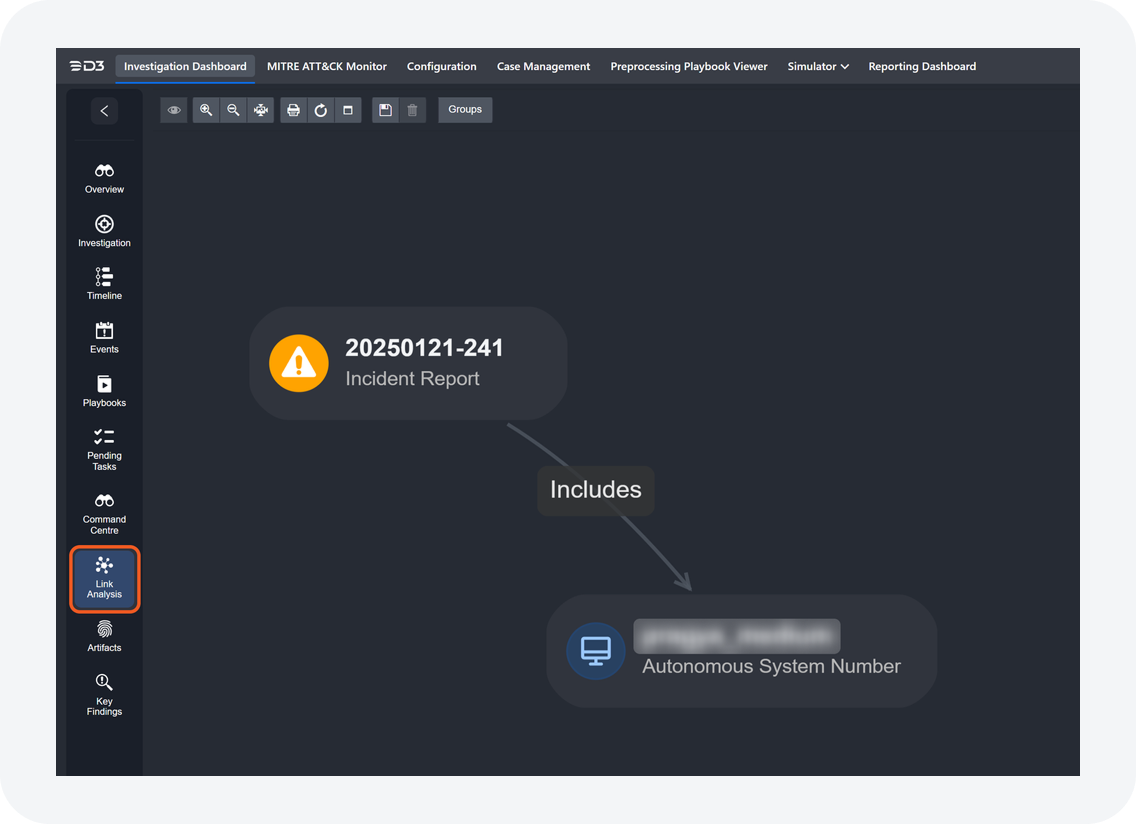Click the trash delete icon
The width and height of the screenshot is (1136, 824).
pos(412,110)
